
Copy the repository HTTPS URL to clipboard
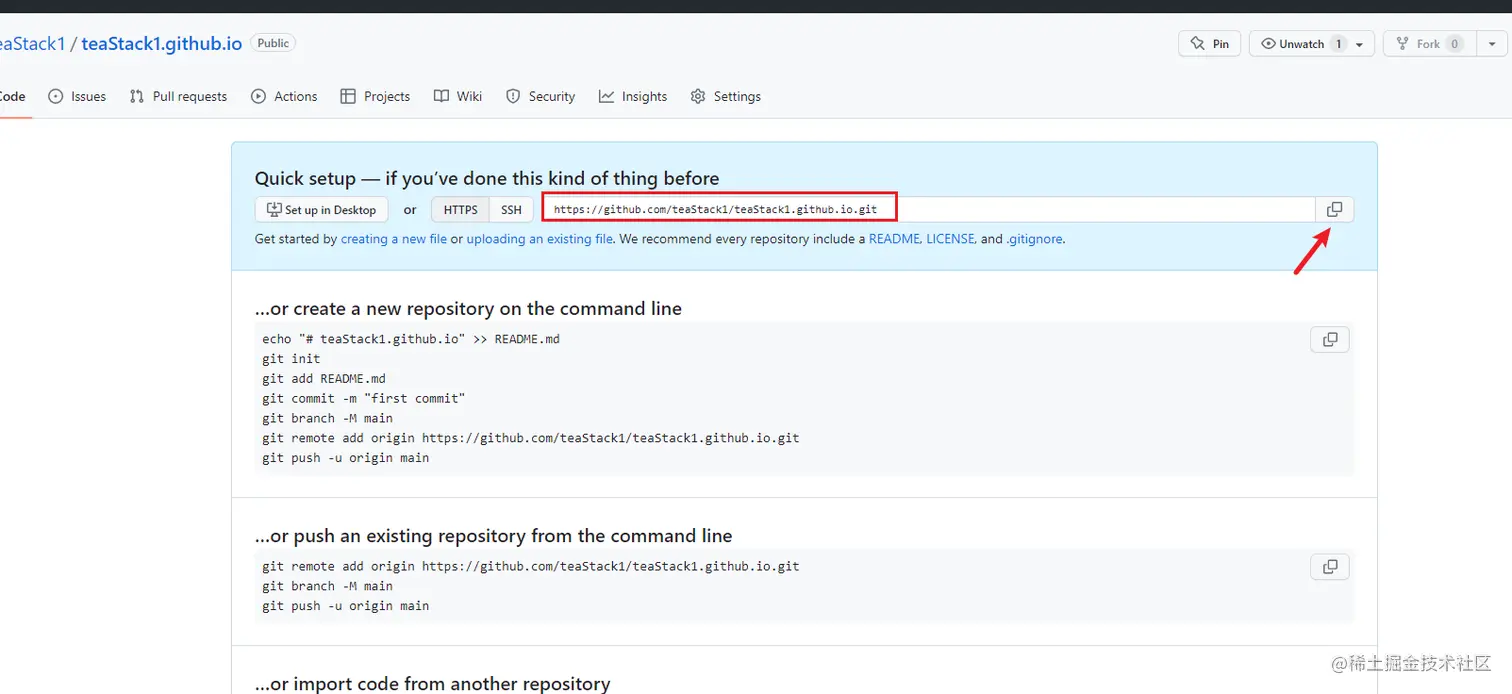[1334, 209]
